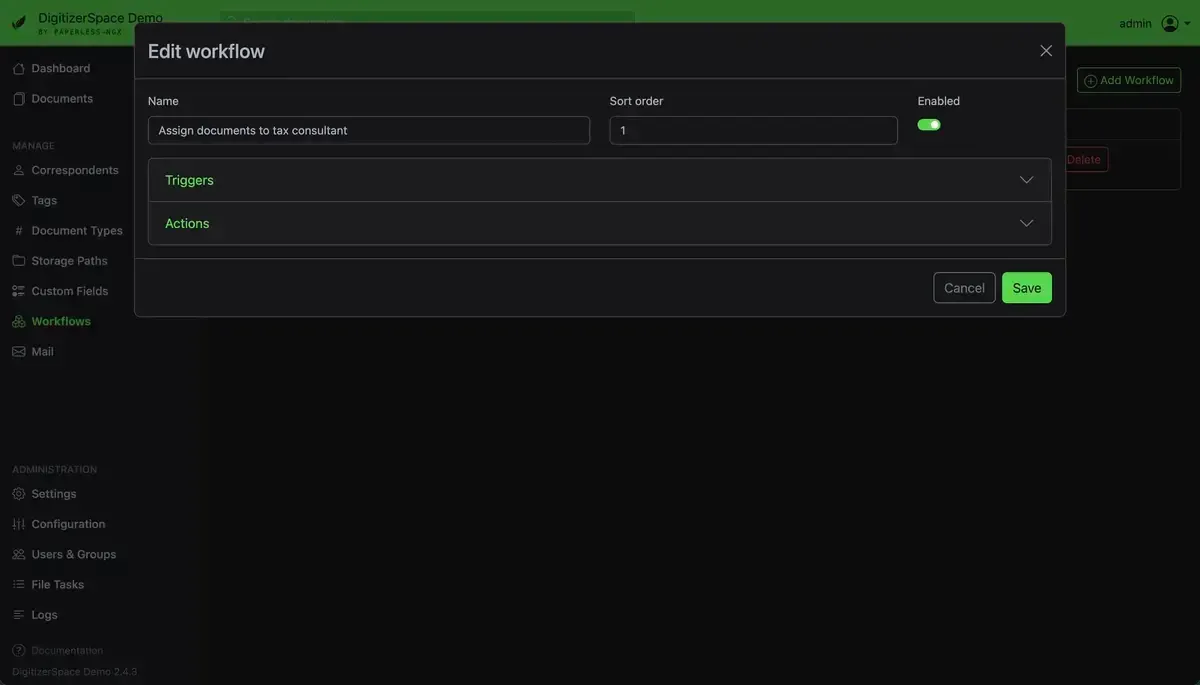Screen dimensions: 1200x685
Task: Click the Correspondents person icon
Action: point(18,170)
